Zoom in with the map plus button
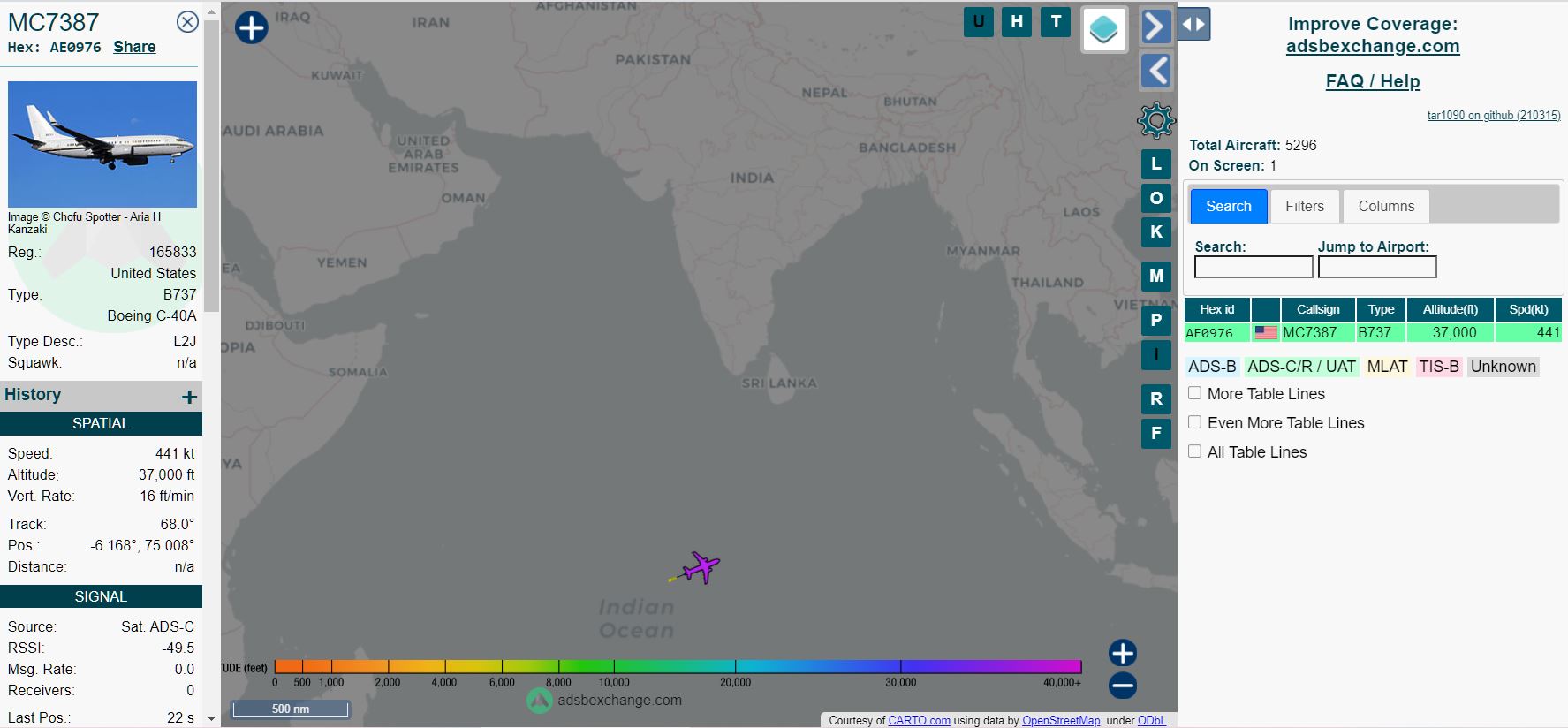Viewport: 1568px width, 728px height. (x=1123, y=653)
